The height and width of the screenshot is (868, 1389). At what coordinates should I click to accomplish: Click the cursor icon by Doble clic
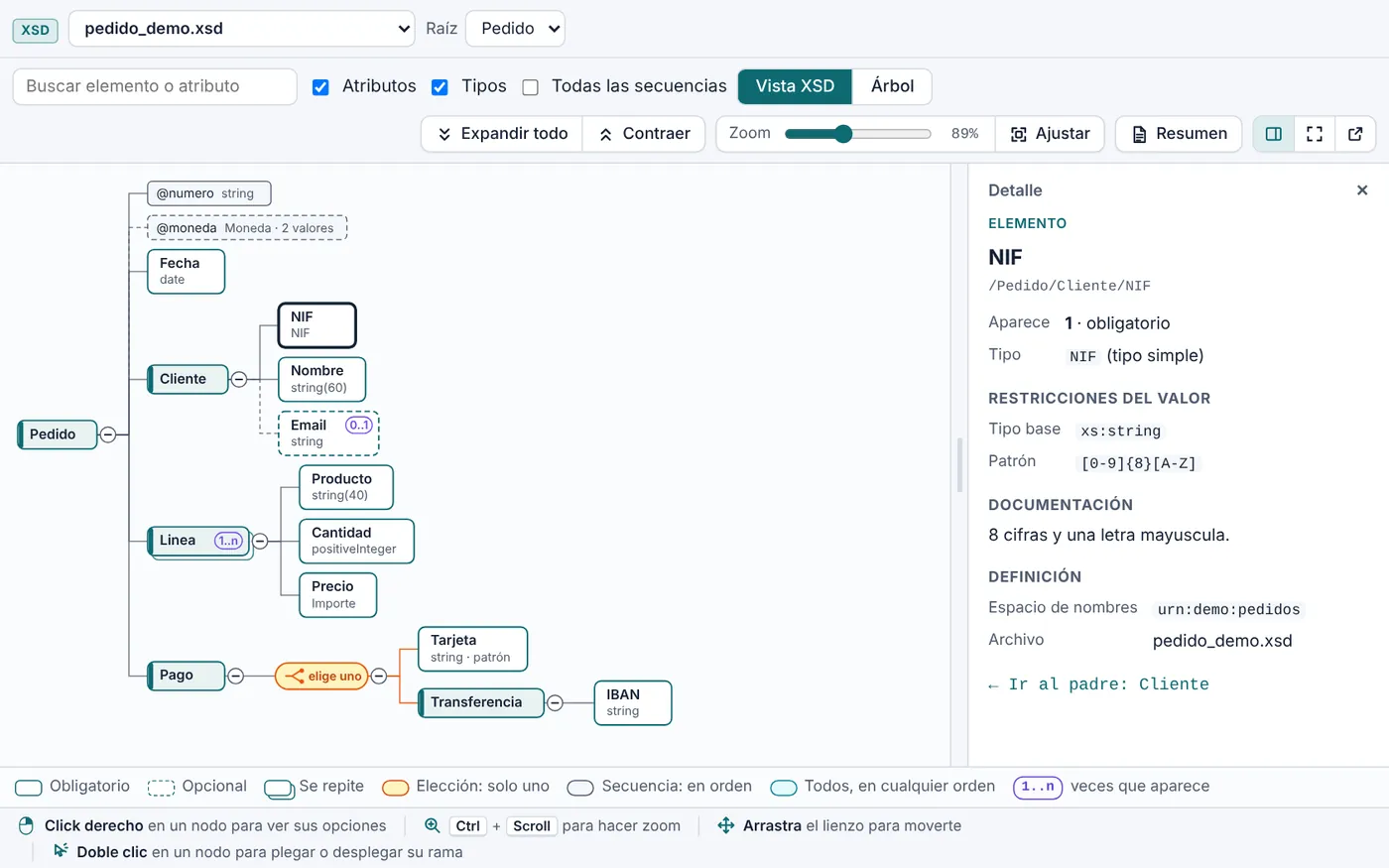pos(61,851)
